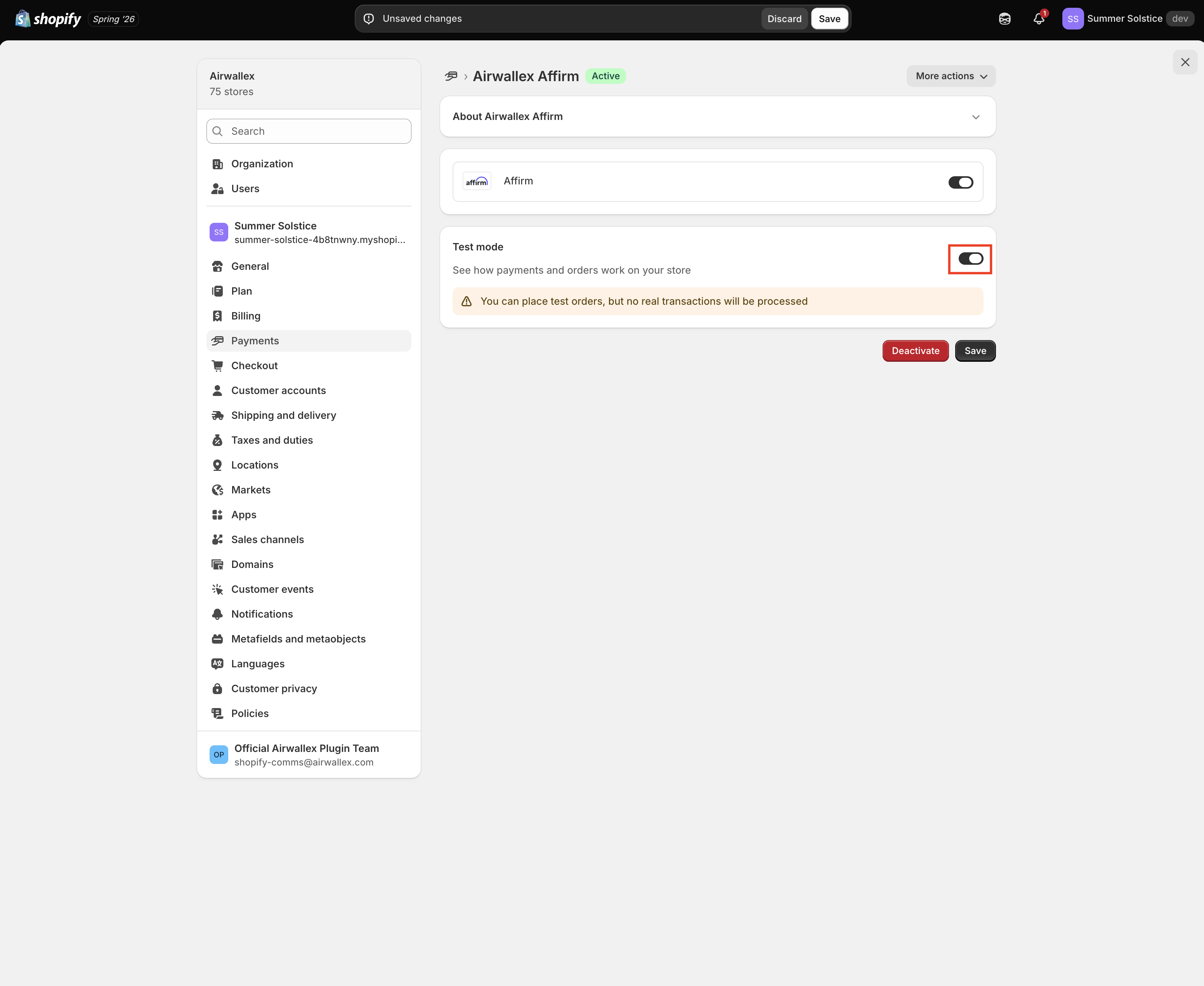The image size is (1204, 986).
Task: Click the Languages translate icon
Action: point(217,664)
